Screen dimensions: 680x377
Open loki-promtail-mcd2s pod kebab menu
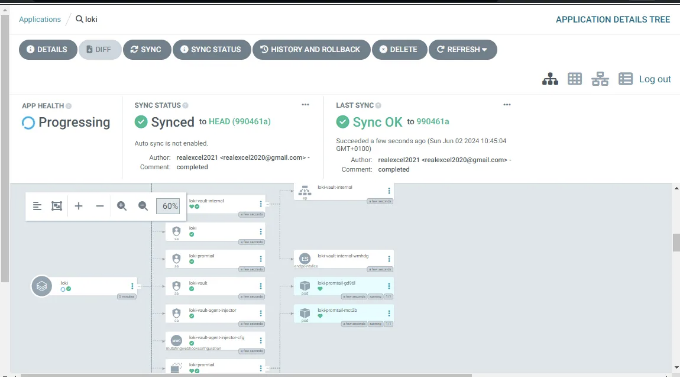click(x=389, y=313)
